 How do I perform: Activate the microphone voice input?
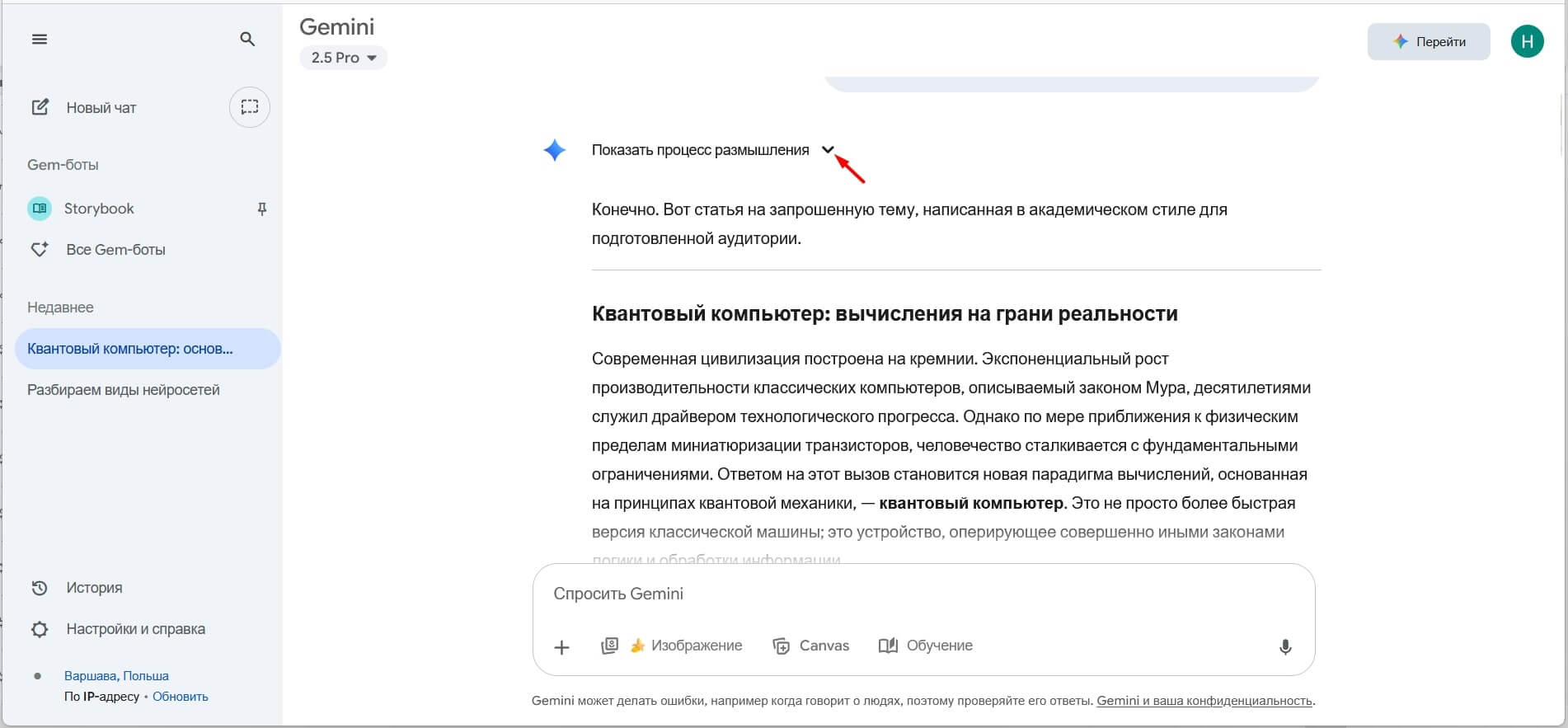coord(1285,647)
